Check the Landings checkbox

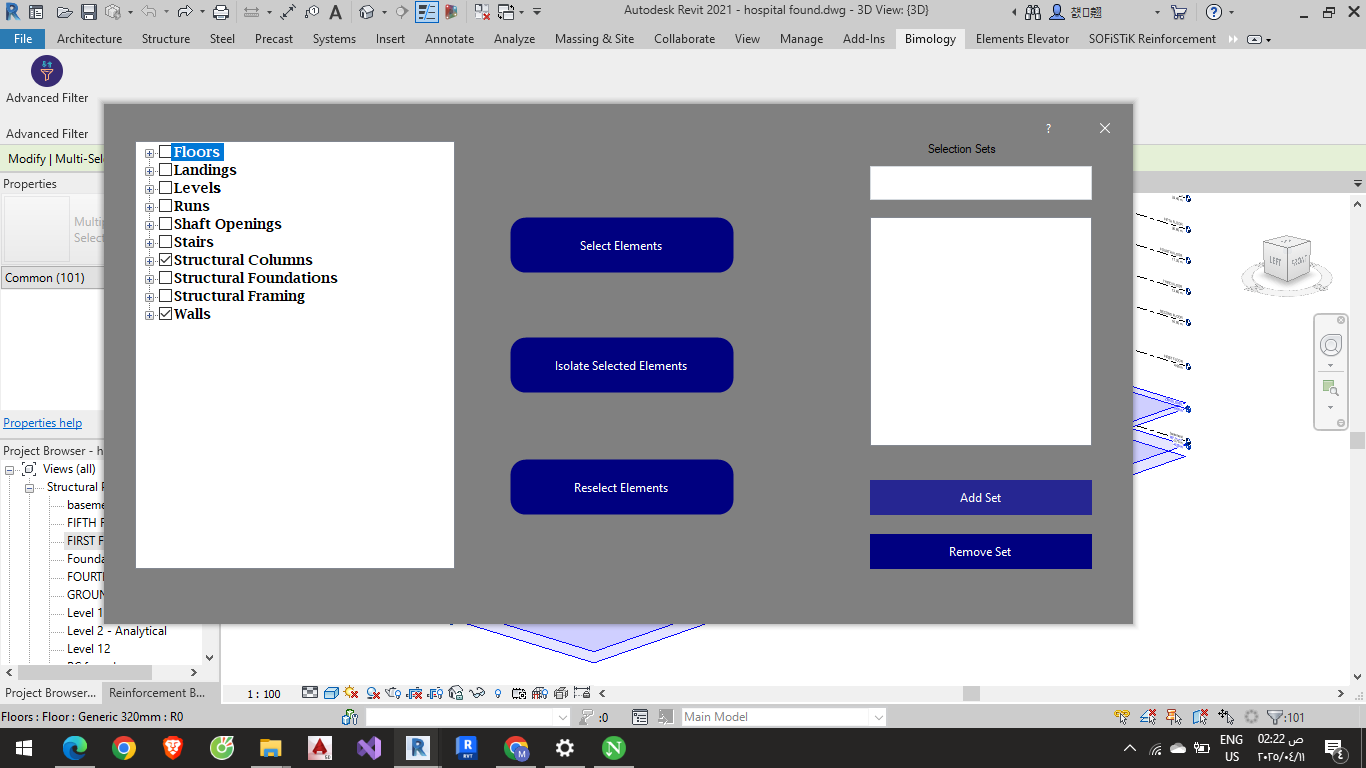coord(165,170)
